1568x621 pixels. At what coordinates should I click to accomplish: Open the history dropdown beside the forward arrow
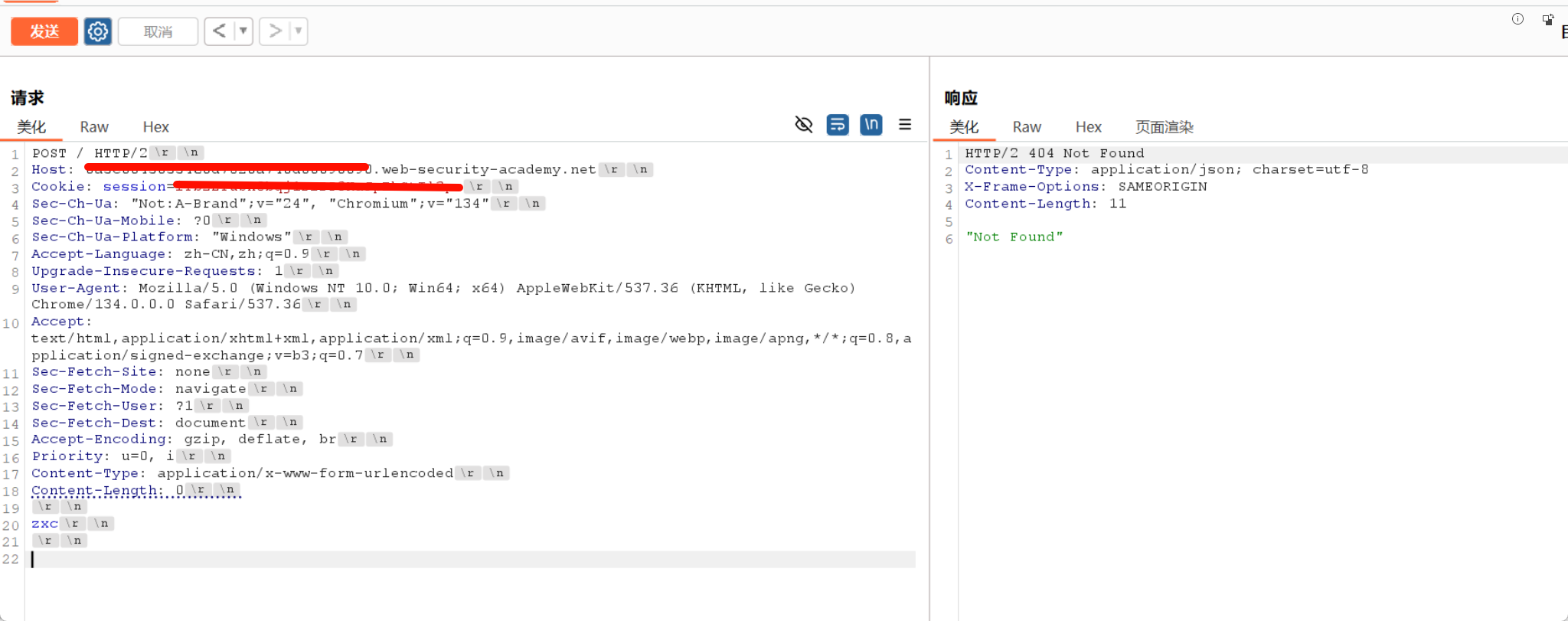point(299,31)
